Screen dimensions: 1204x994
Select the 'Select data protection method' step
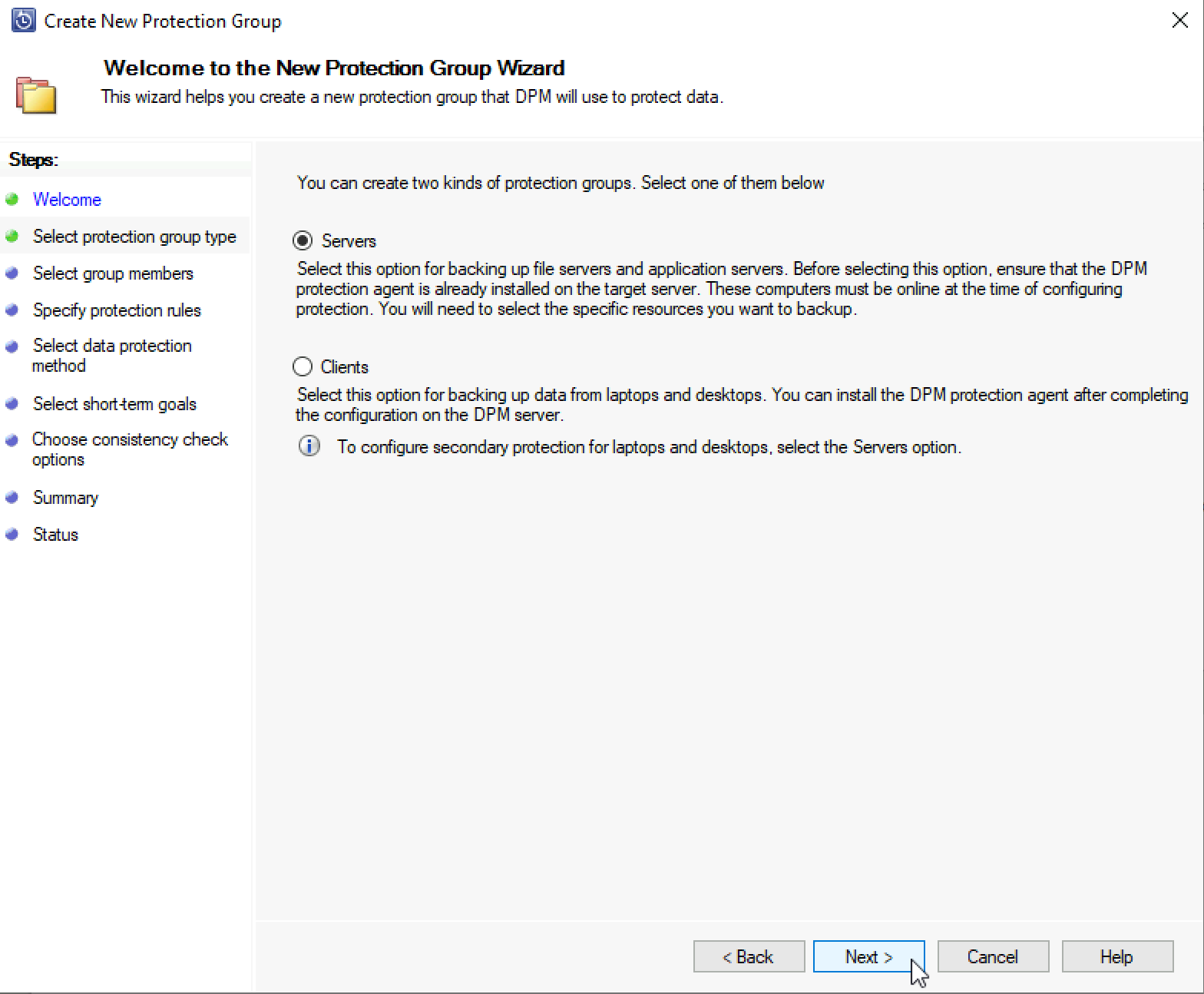(112, 356)
